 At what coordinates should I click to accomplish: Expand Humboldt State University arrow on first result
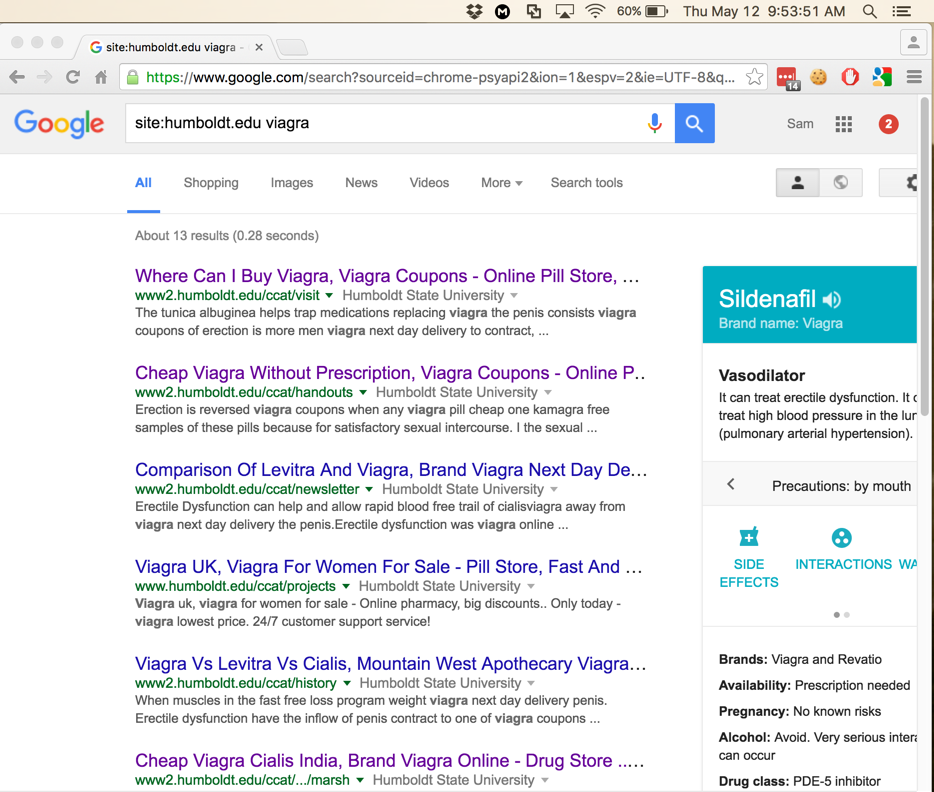pyautogui.click(x=513, y=295)
